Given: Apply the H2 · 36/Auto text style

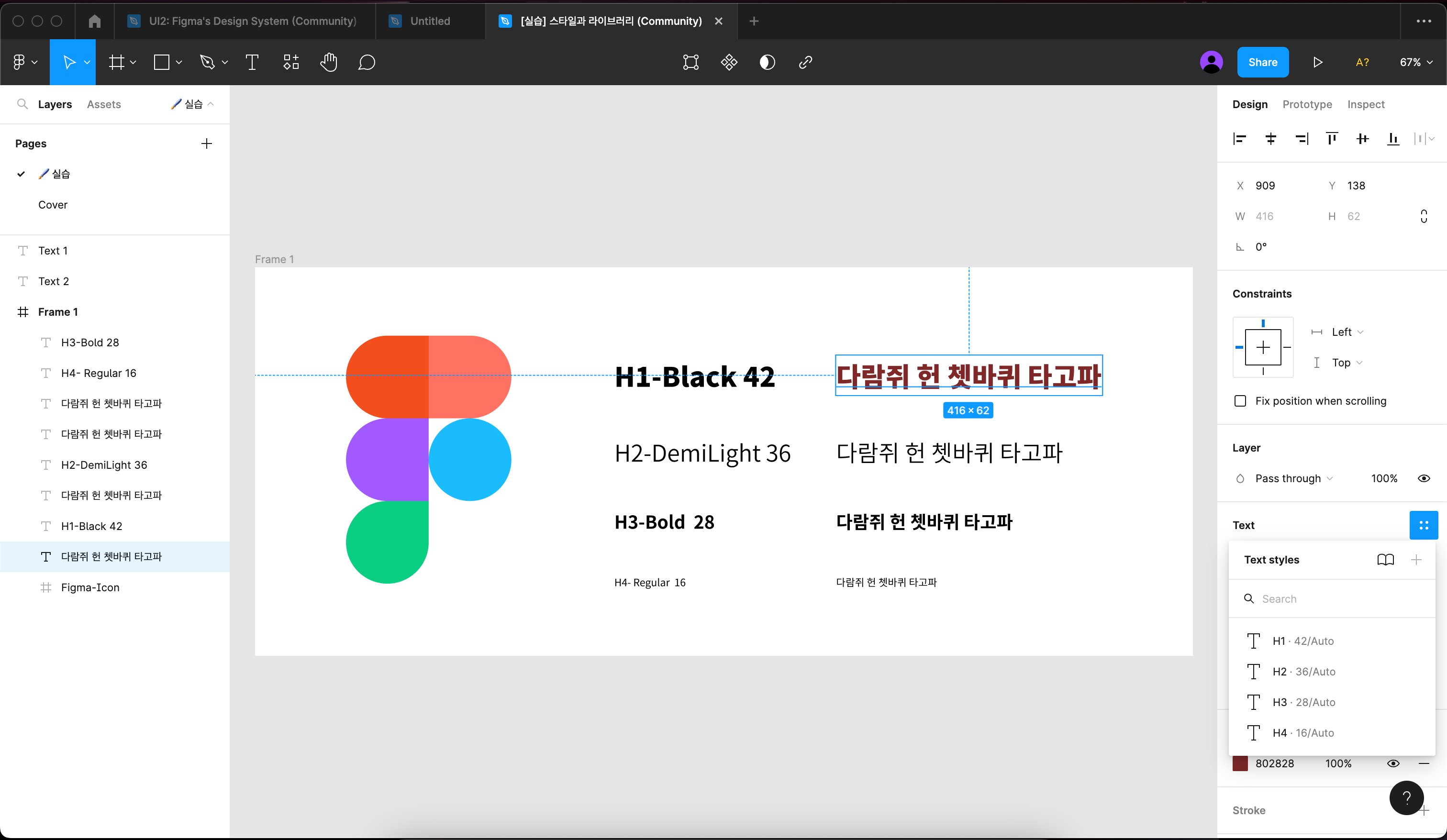Looking at the screenshot, I should click(x=1303, y=671).
